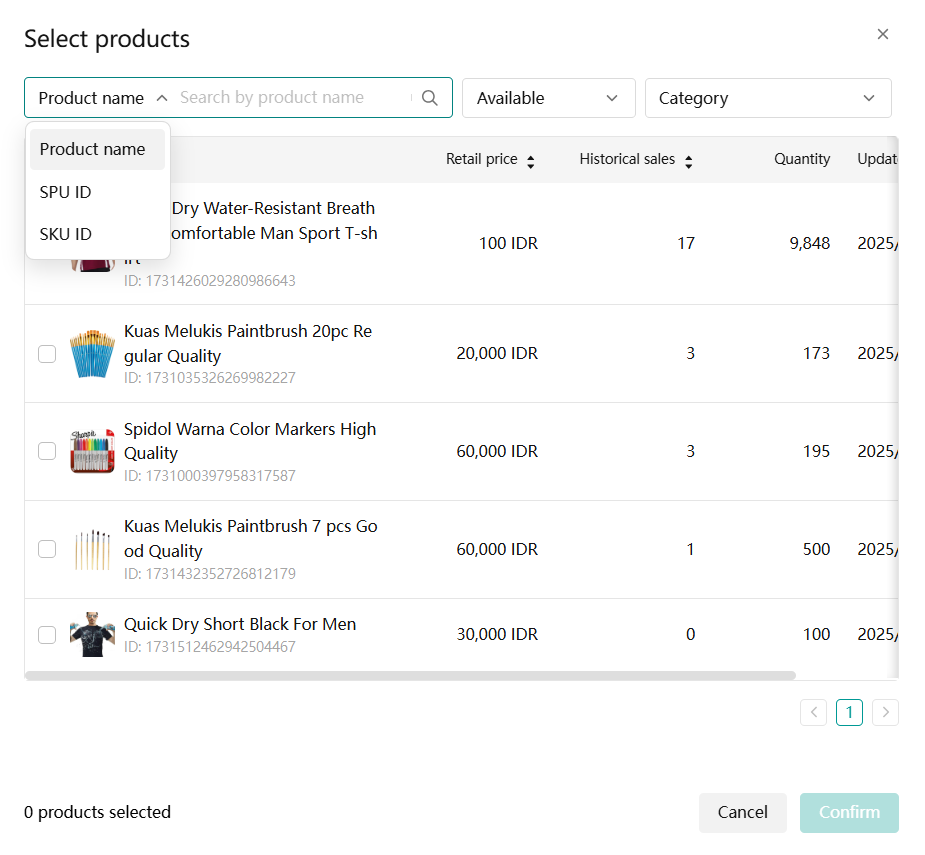This screenshot has height=855, width=925.
Task: Sort by Retail price arrows
Action: 531,160
